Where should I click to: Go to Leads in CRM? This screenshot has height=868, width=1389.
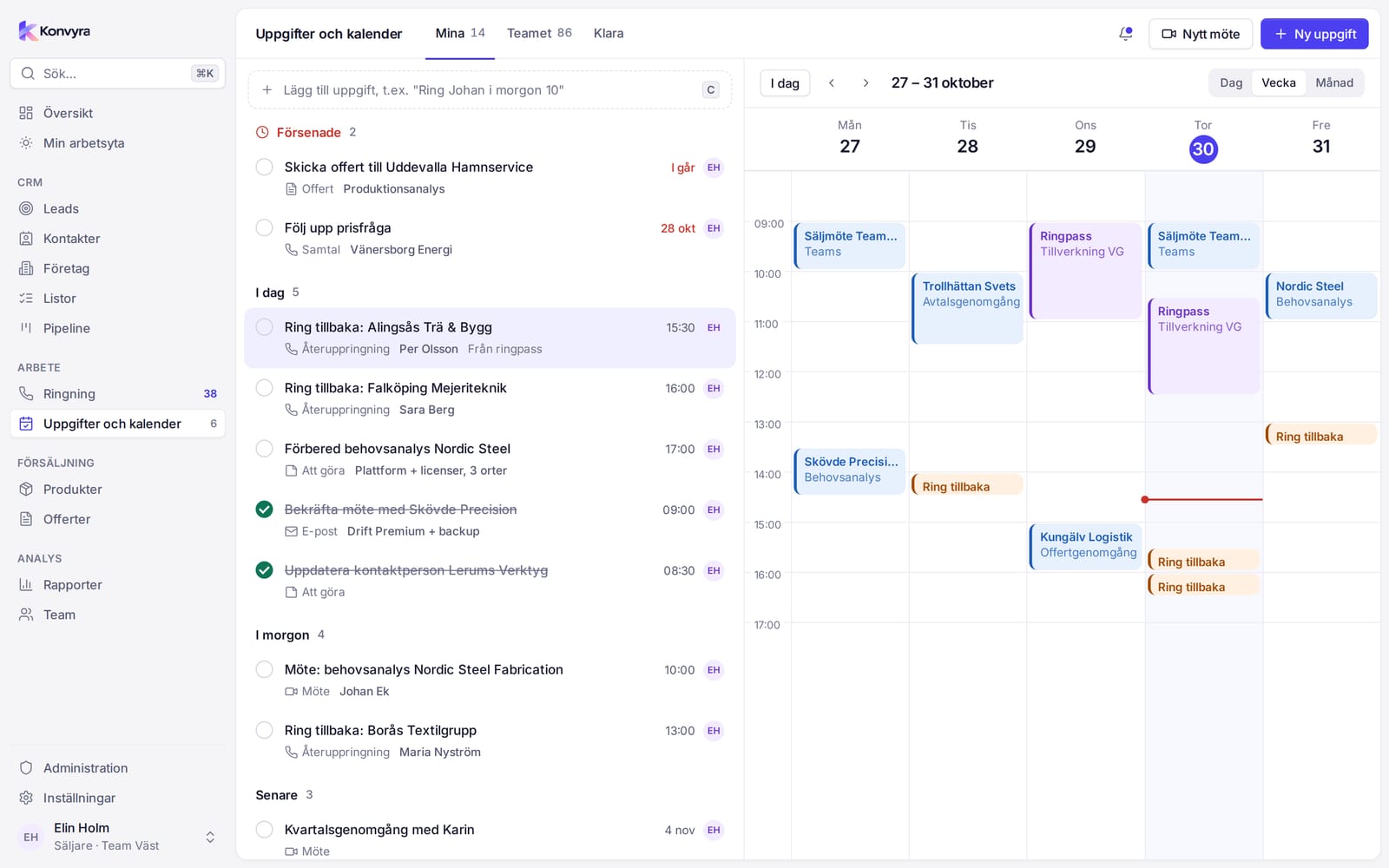click(117, 208)
